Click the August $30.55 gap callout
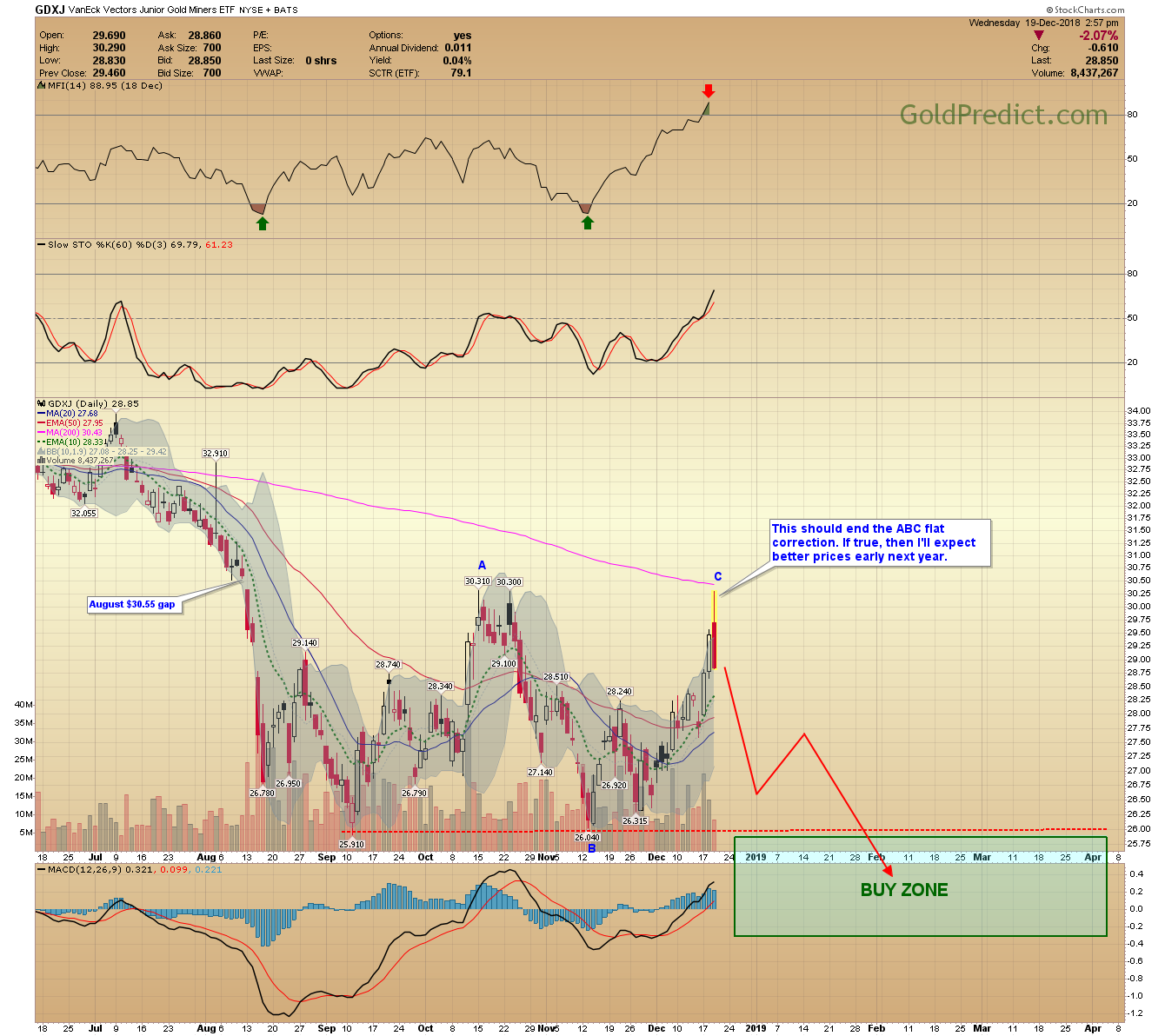The image size is (1165, 1036). pos(135,604)
